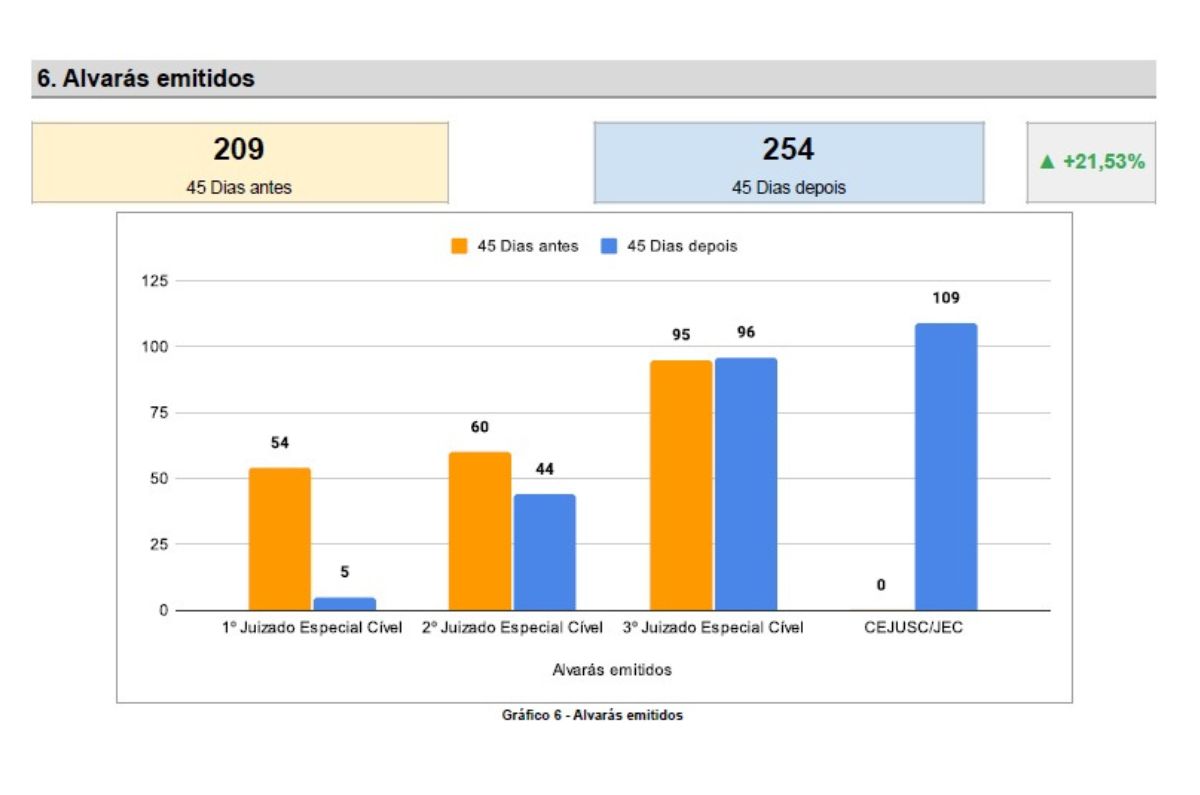The height and width of the screenshot is (795, 1200).
Task: Click the 0 data label above CEJUSC/JEC
Action: click(880, 585)
